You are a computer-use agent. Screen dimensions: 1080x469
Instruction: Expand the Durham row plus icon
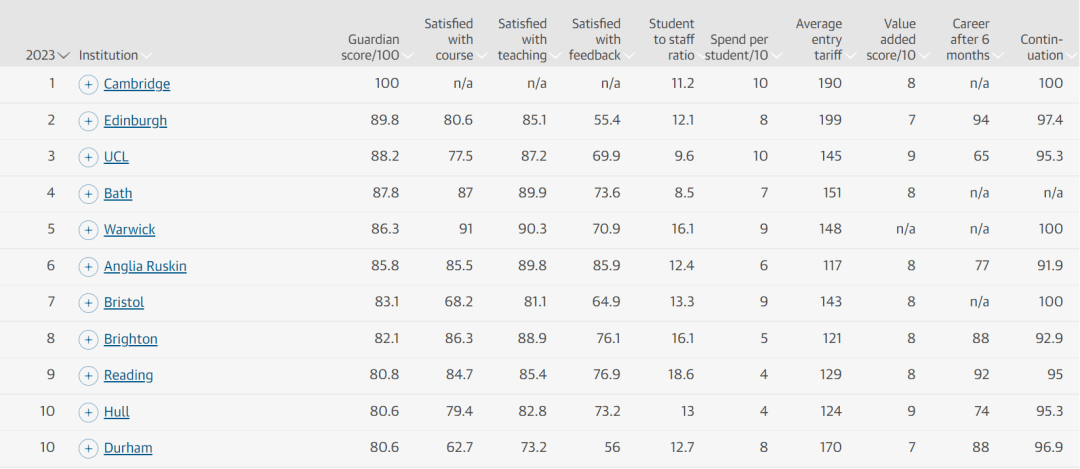88,449
